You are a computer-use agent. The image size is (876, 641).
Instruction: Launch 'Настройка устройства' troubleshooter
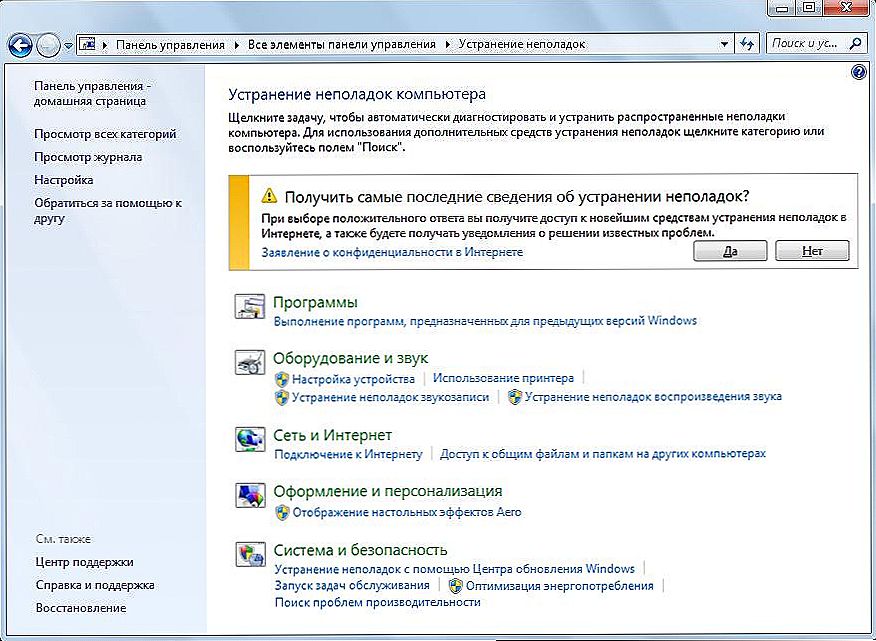pos(353,379)
